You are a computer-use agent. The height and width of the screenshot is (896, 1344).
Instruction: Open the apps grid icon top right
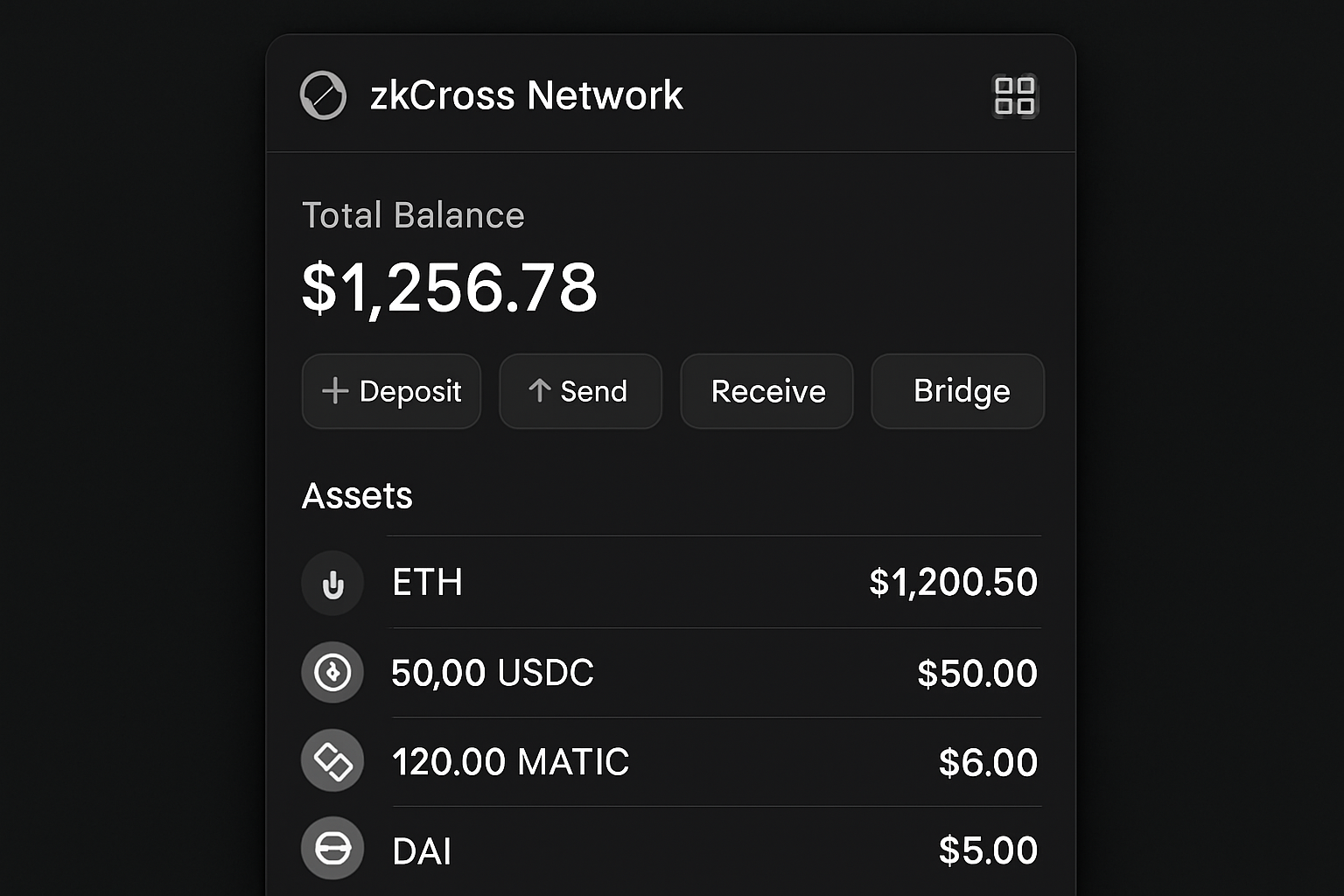(1015, 95)
